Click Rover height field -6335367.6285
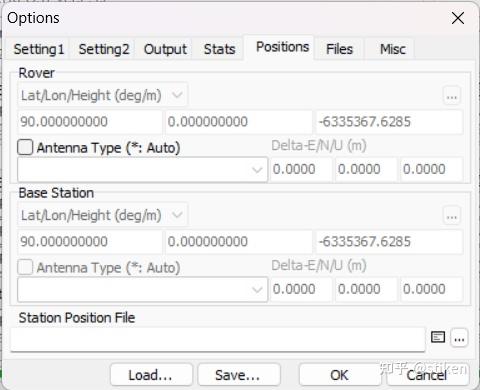 tap(389, 122)
